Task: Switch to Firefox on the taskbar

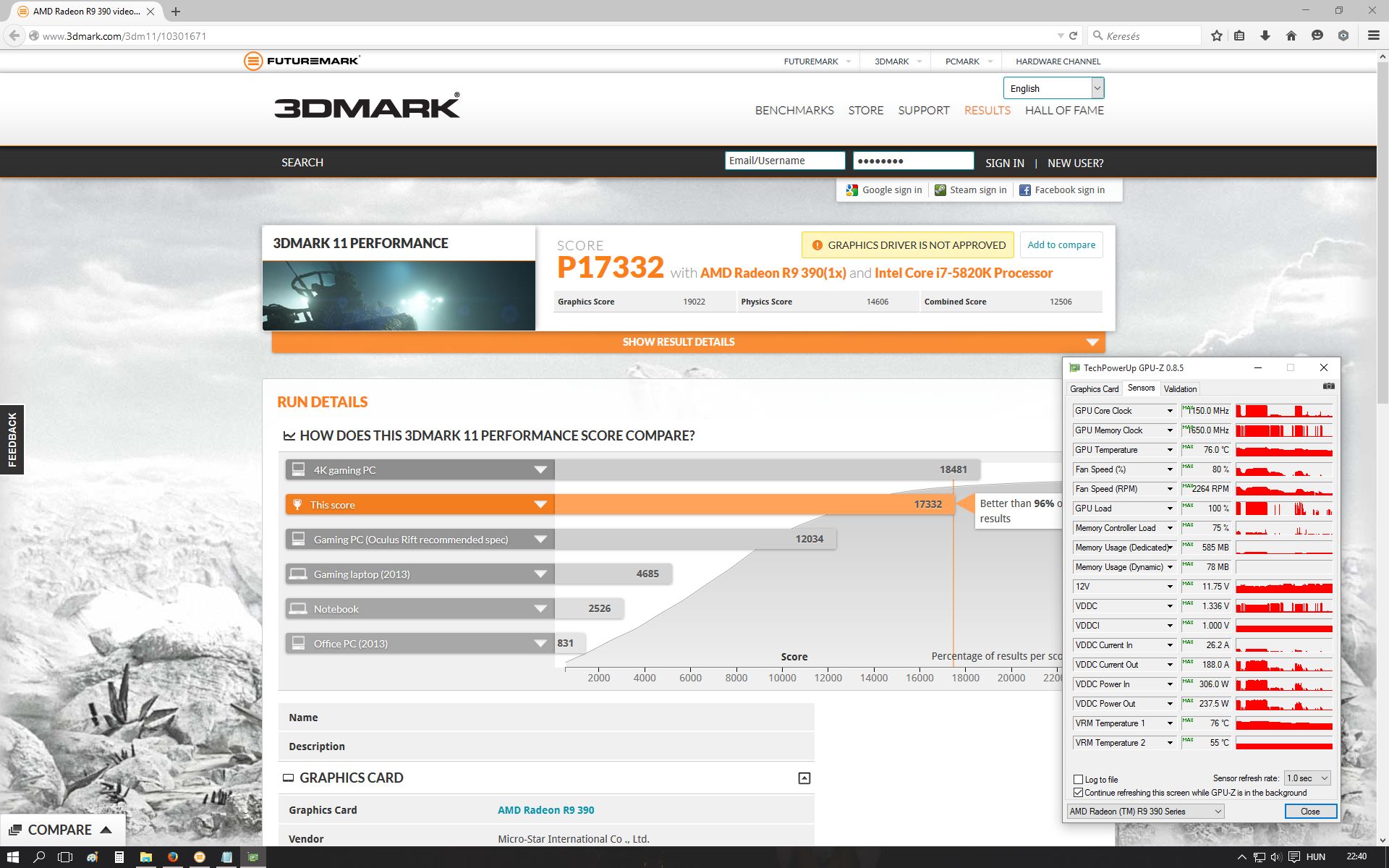Action: tap(173, 857)
